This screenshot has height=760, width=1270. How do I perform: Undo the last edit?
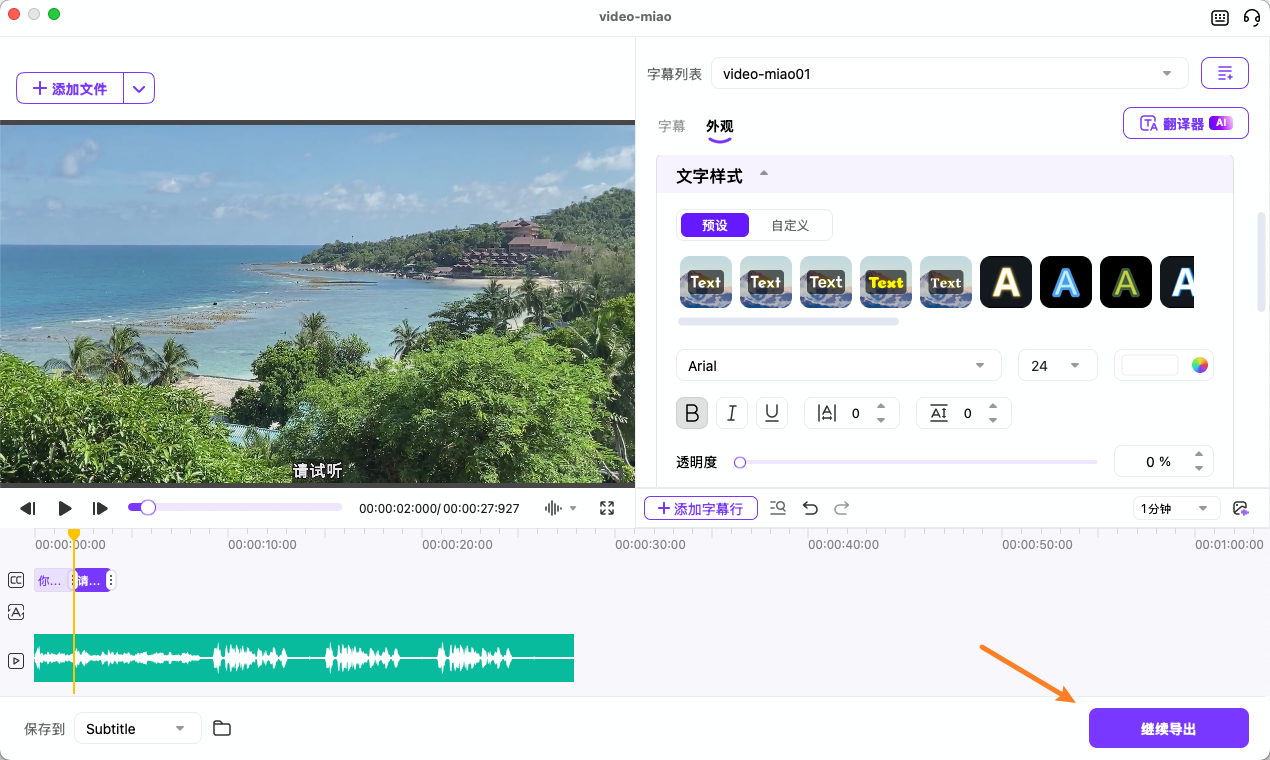click(x=810, y=508)
